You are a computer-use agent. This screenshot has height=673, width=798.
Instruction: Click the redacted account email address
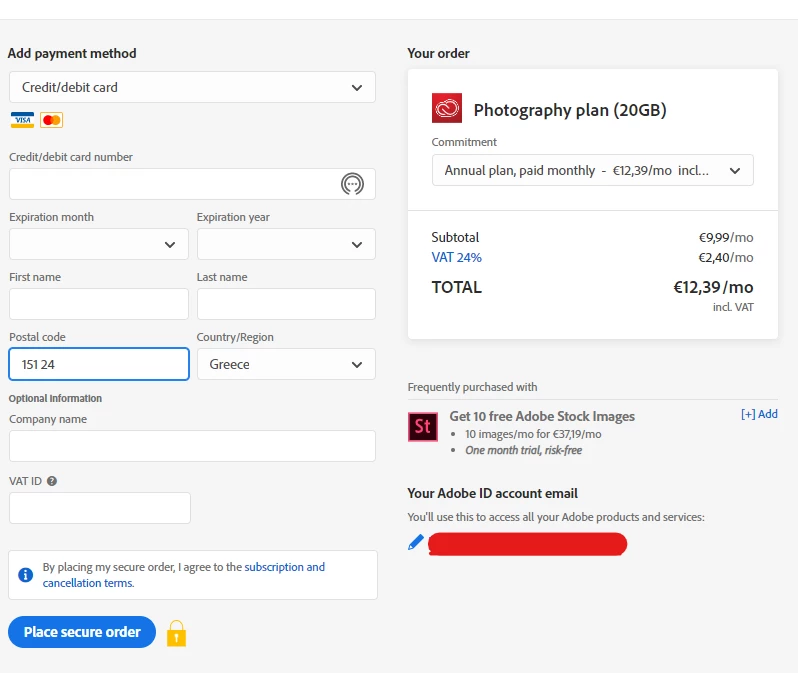[527, 544]
